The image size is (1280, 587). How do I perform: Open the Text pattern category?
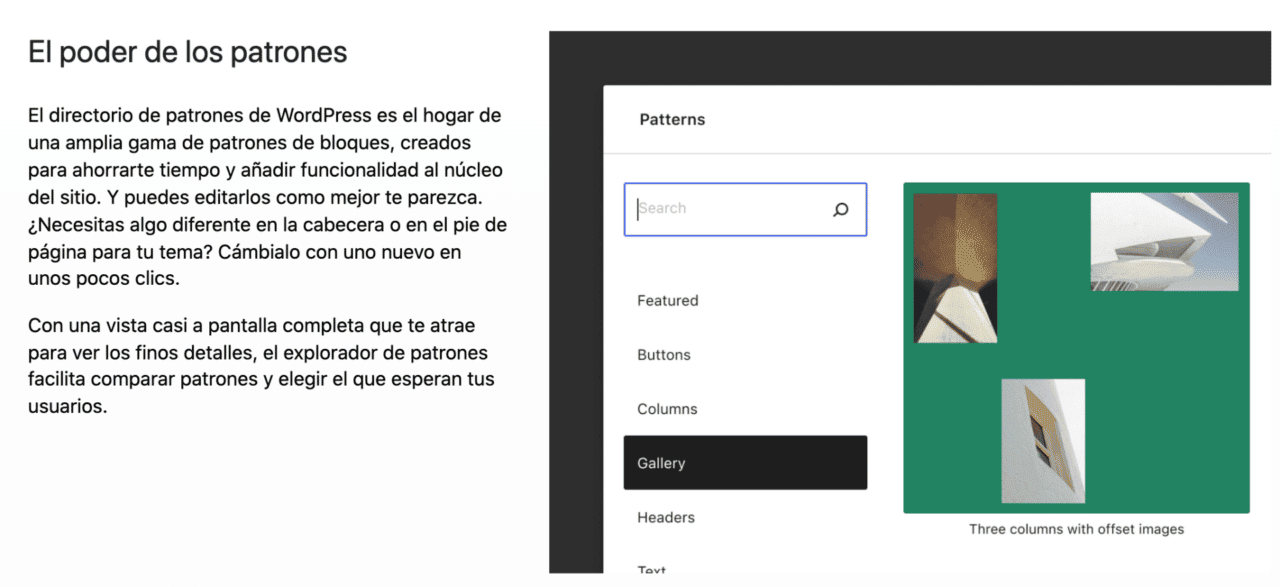[x=652, y=568]
